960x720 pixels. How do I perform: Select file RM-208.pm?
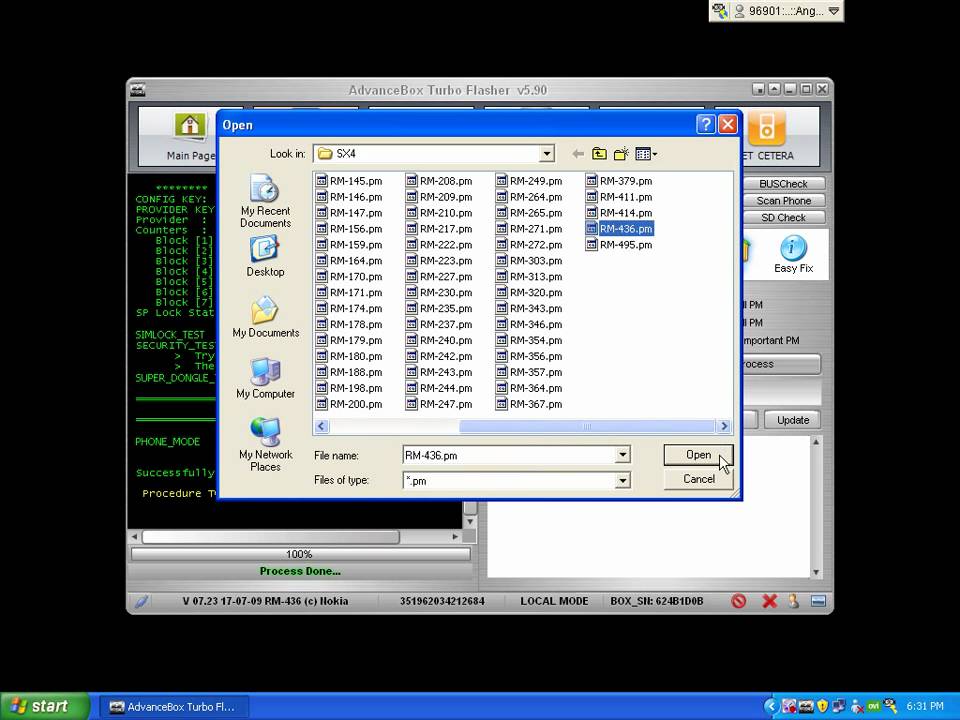[x=439, y=181]
